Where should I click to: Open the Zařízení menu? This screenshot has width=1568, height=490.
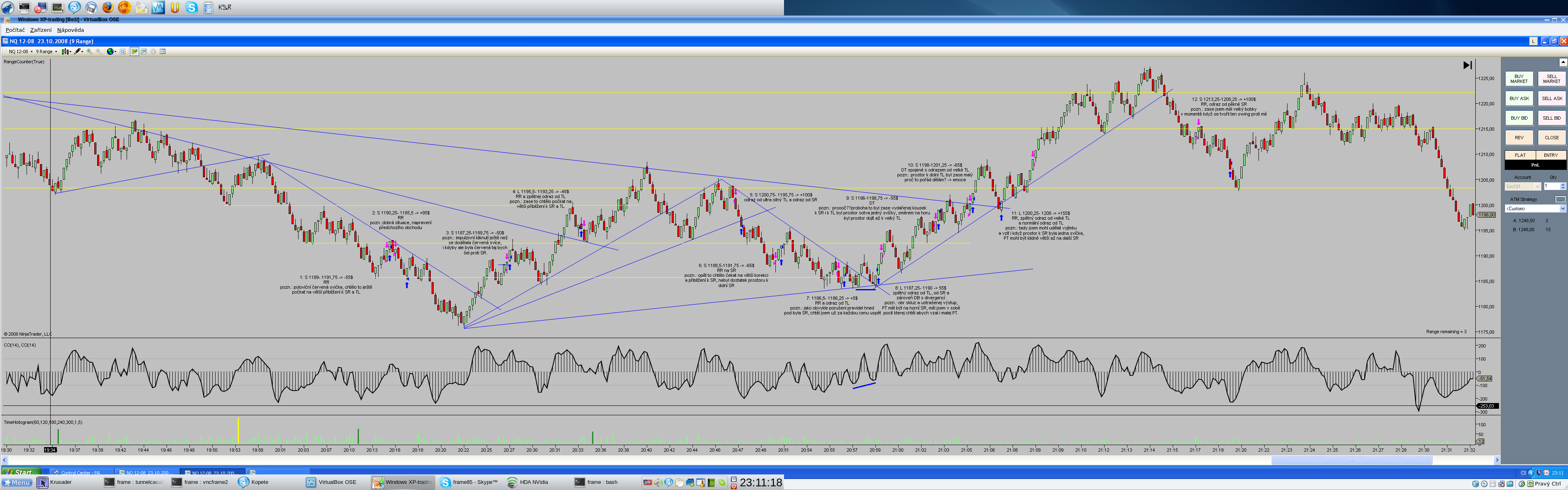tap(41, 30)
